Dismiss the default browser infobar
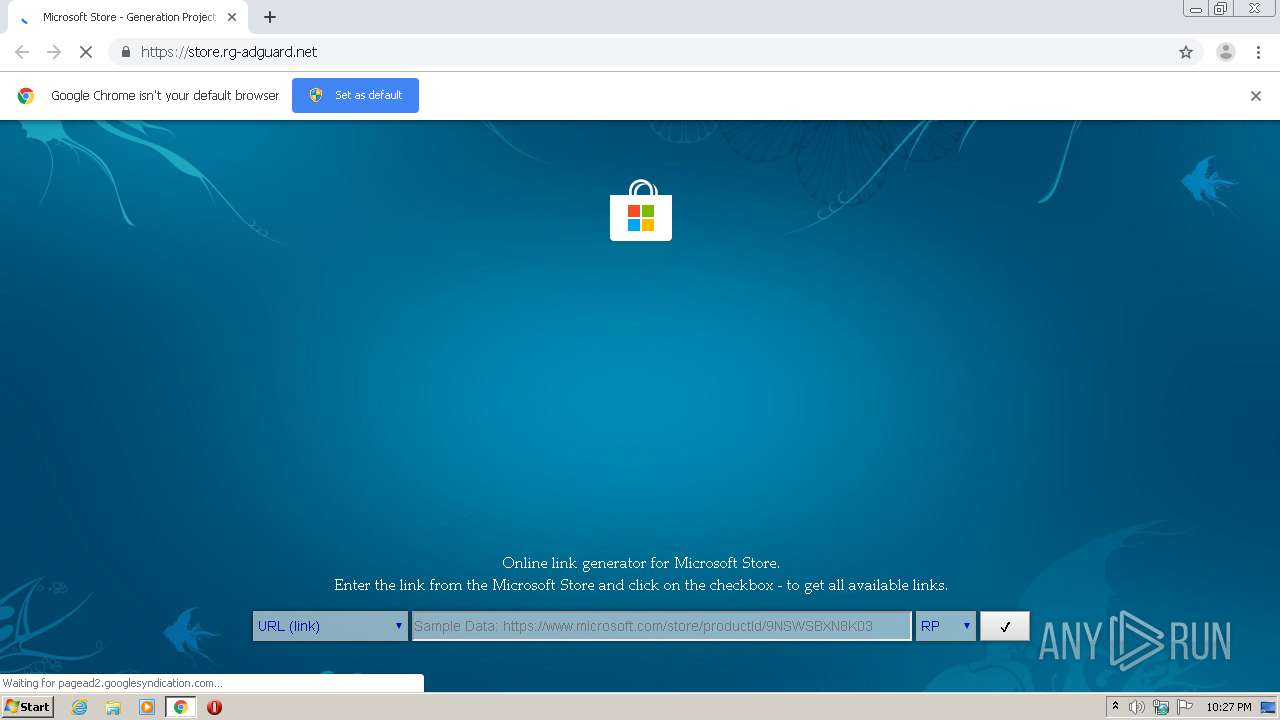The height and width of the screenshot is (720, 1280). coord(1256,96)
